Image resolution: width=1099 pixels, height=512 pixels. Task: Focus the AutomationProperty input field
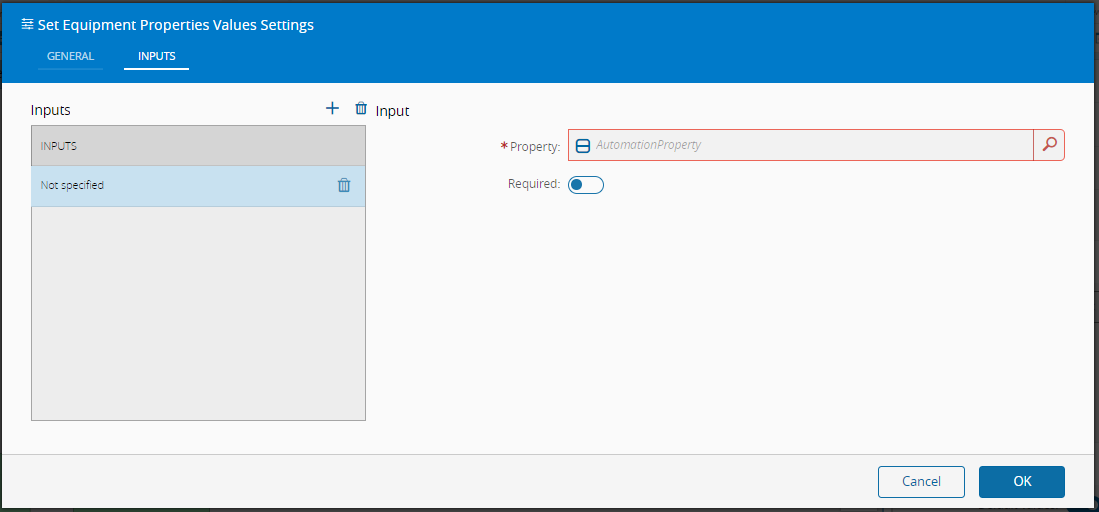coord(800,145)
